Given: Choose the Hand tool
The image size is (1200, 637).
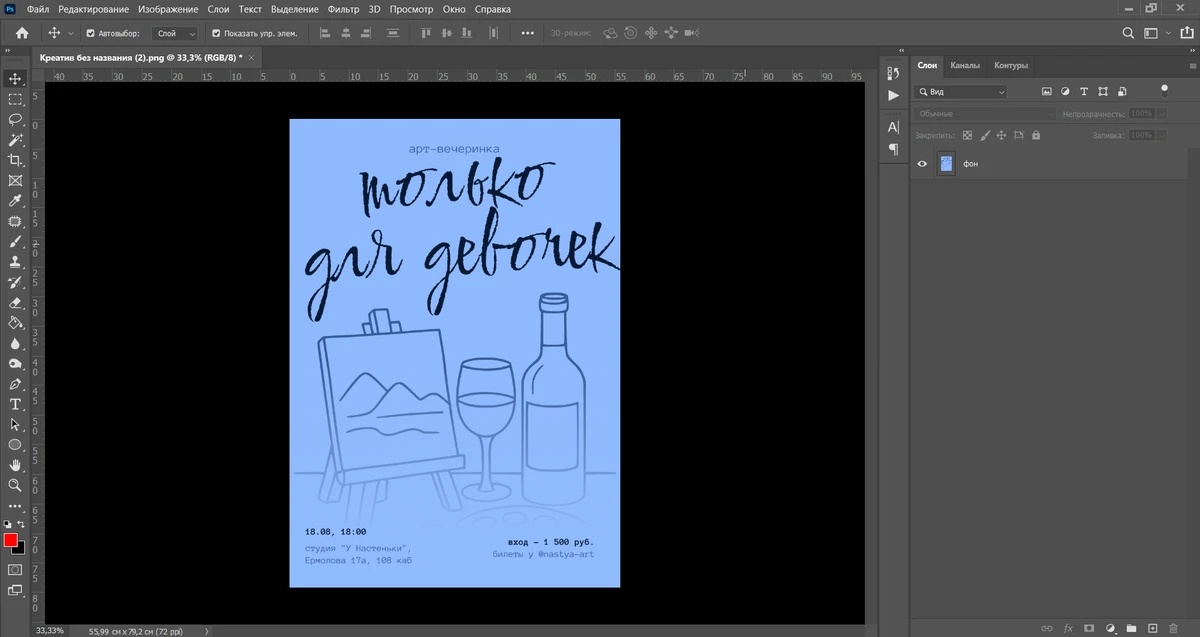Looking at the screenshot, I should 15,465.
